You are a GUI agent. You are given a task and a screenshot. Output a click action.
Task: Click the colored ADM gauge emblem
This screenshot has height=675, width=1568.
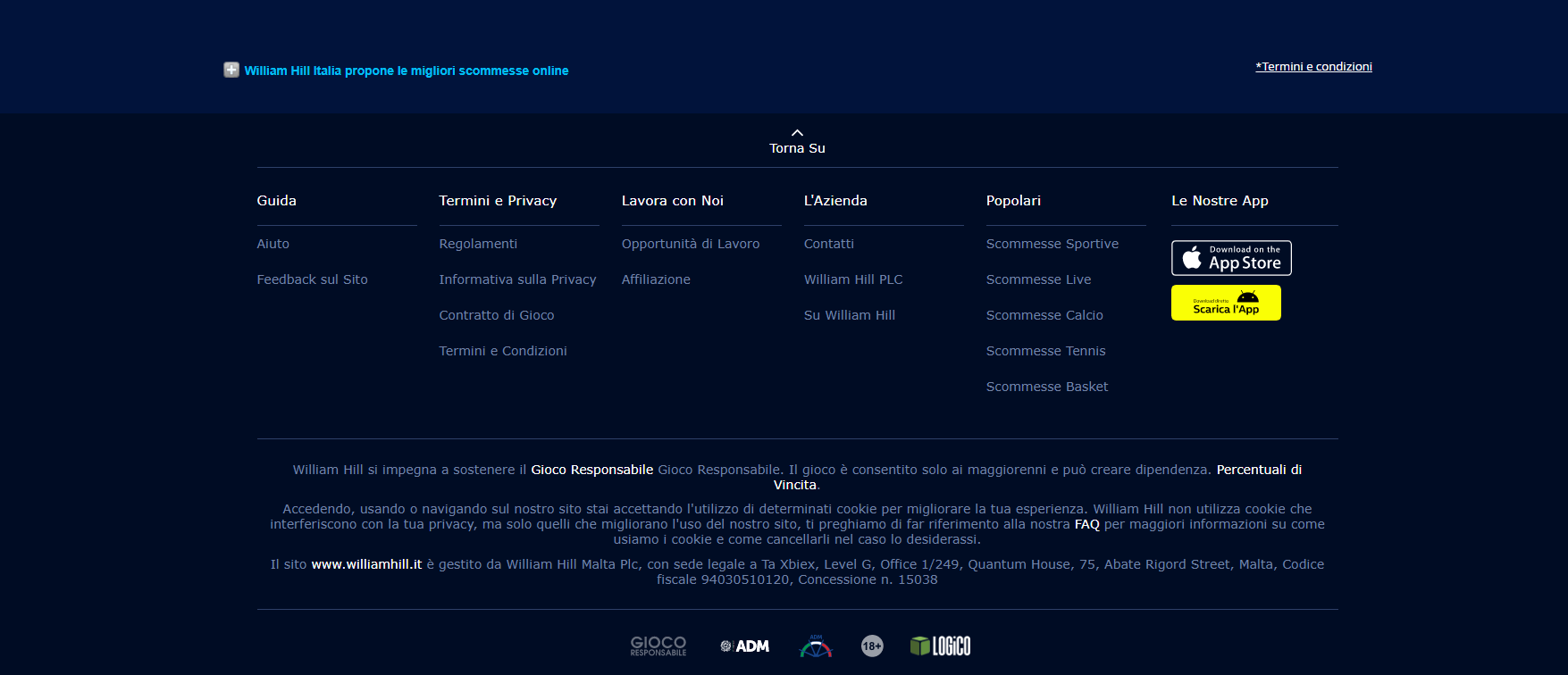pos(816,646)
